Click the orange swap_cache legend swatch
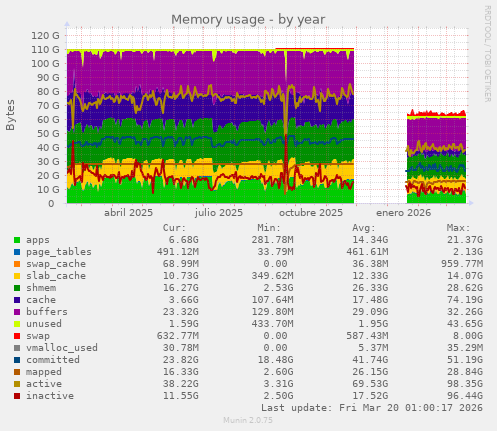 tap(17, 264)
